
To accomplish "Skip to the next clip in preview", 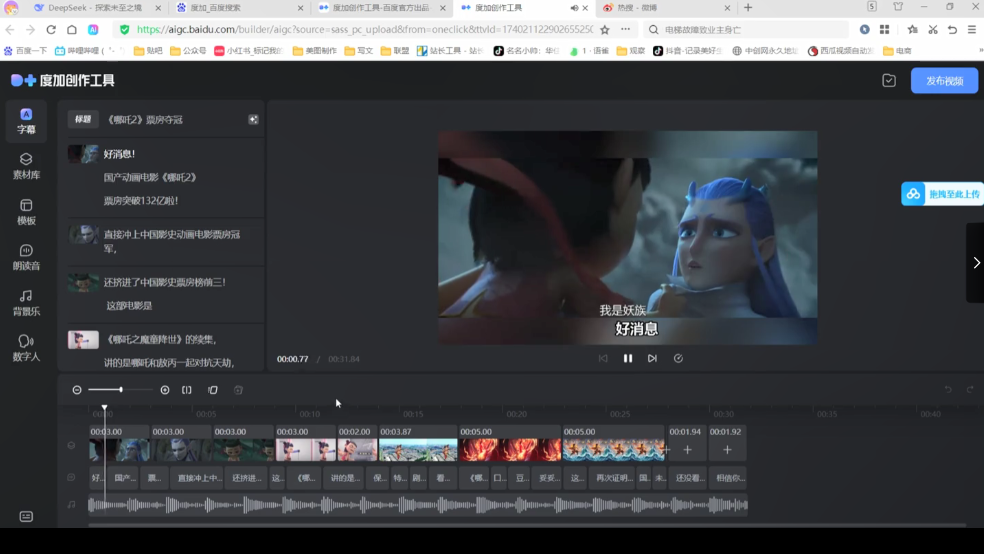I will (652, 358).
